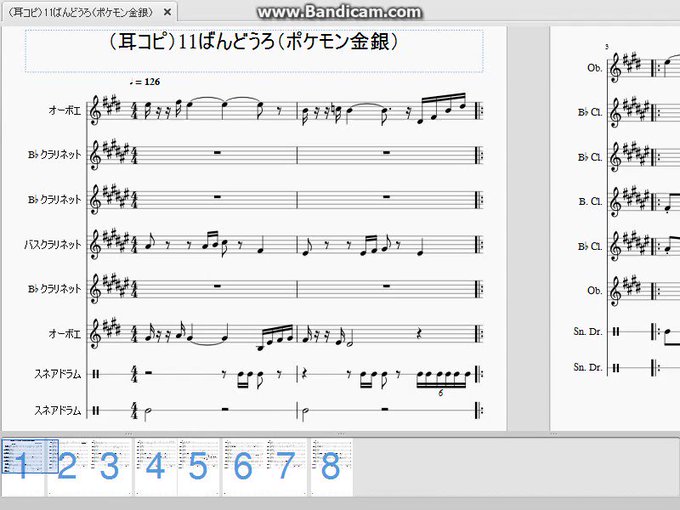Close the 11ばんどうろ score tab
This screenshot has height=510, width=680.
coord(167,13)
